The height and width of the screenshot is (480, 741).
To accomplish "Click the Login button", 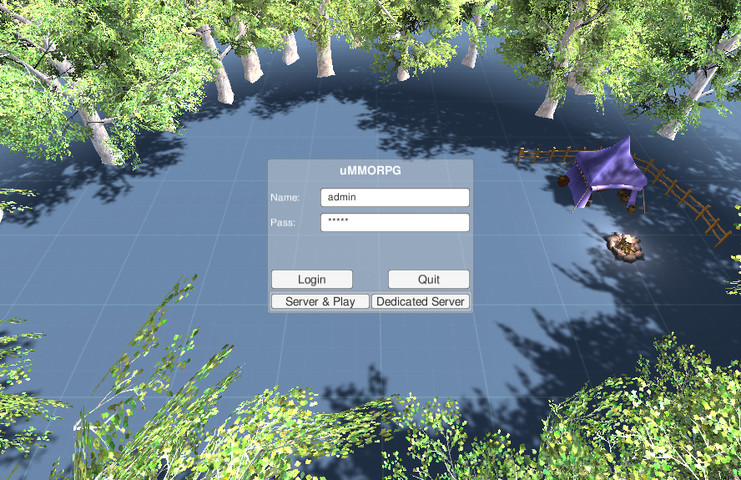I will click(311, 279).
